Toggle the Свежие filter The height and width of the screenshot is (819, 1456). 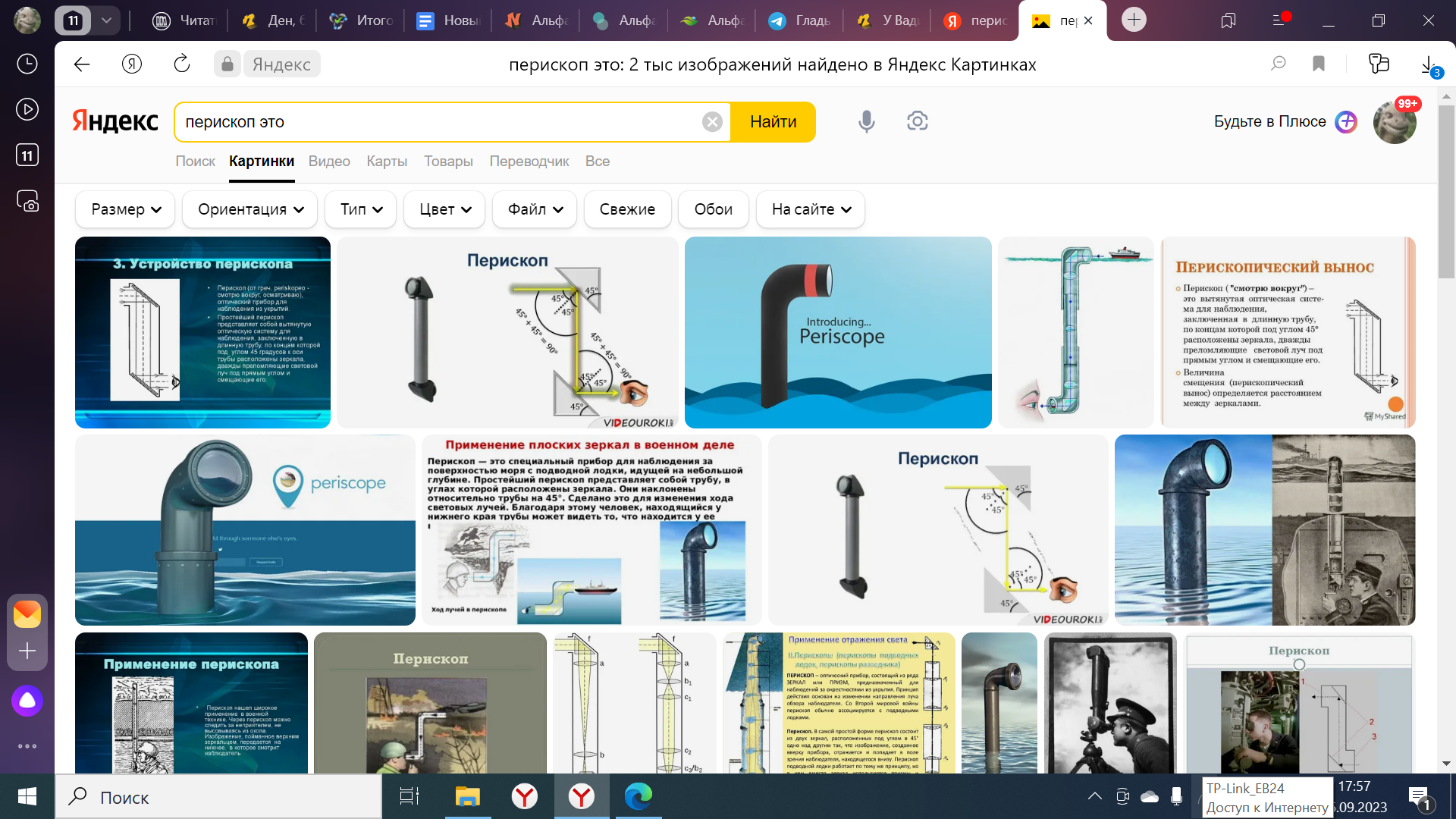627,209
